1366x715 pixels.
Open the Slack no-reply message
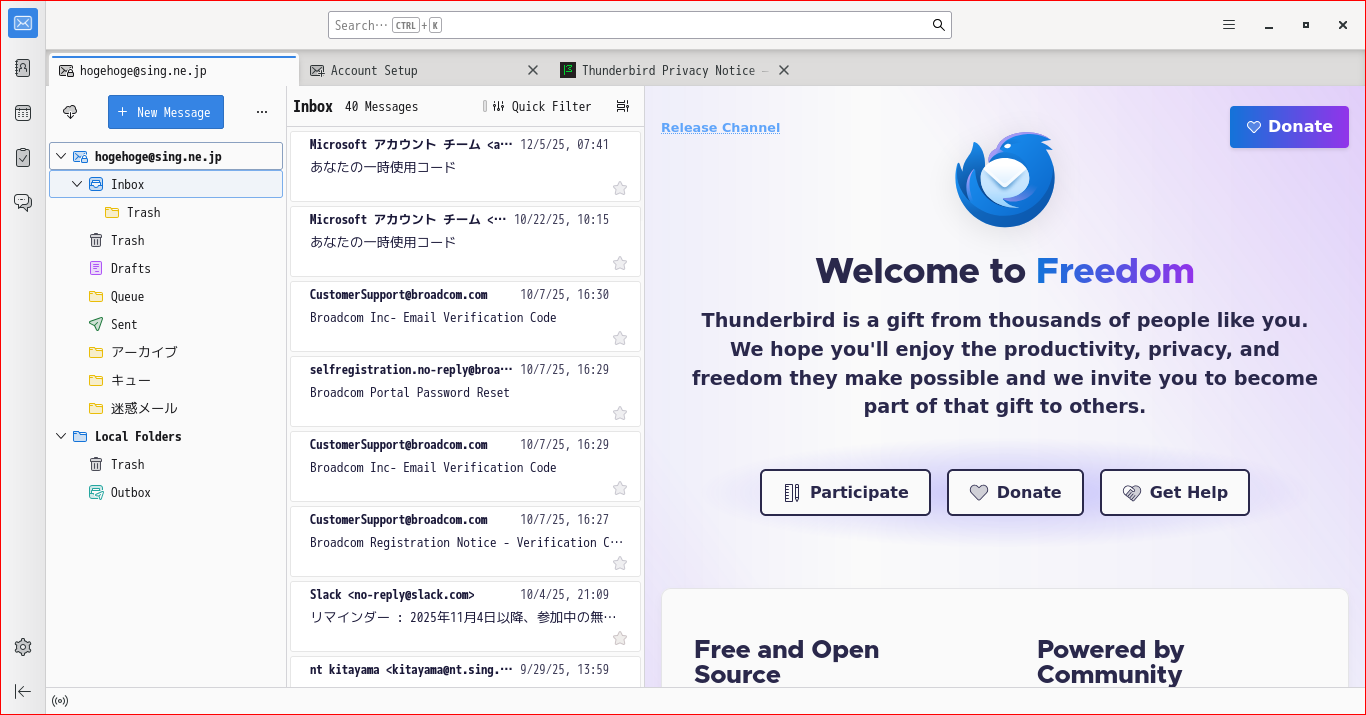pyautogui.click(x=465, y=616)
